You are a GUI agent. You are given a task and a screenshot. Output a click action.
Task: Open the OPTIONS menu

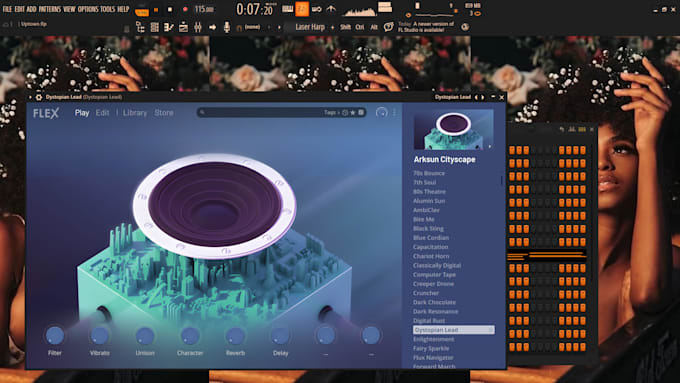tap(88, 9)
